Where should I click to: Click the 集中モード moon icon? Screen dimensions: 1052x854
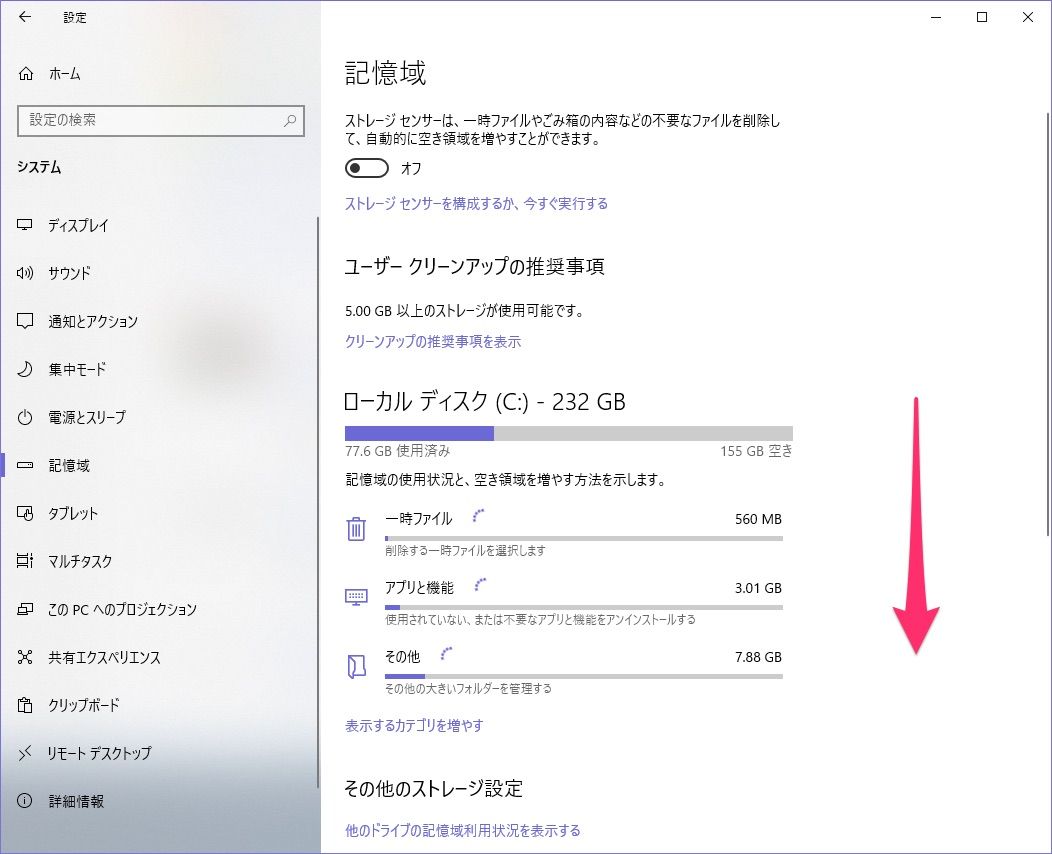coord(25,369)
